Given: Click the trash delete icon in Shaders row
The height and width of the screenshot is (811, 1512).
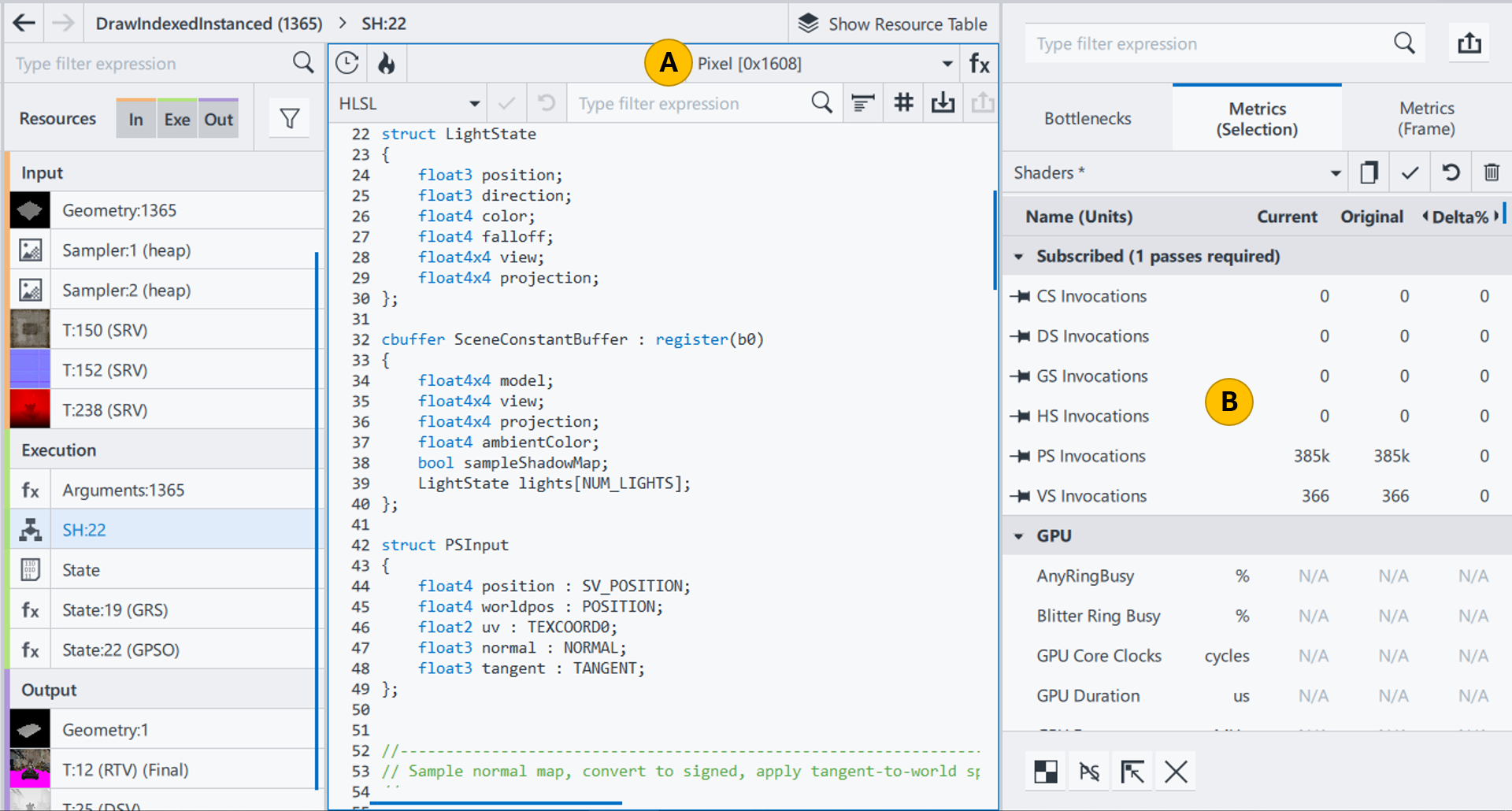Looking at the screenshot, I should coord(1491,172).
